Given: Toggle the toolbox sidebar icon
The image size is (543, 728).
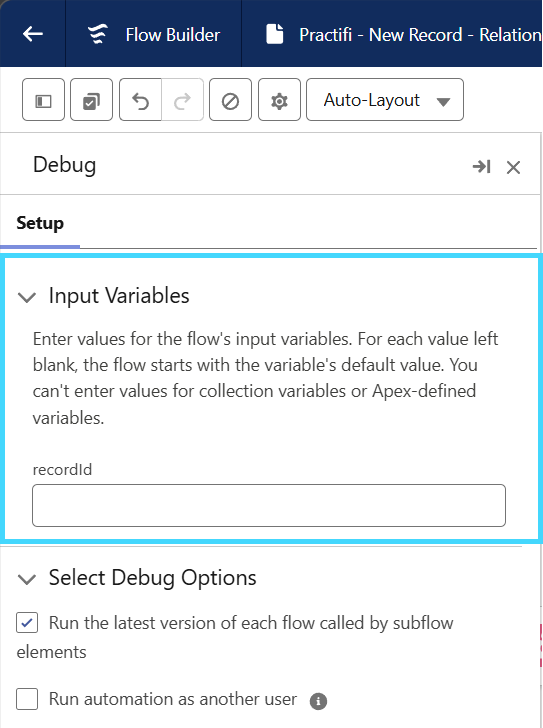Looking at the screenshot, I should 43,100.
